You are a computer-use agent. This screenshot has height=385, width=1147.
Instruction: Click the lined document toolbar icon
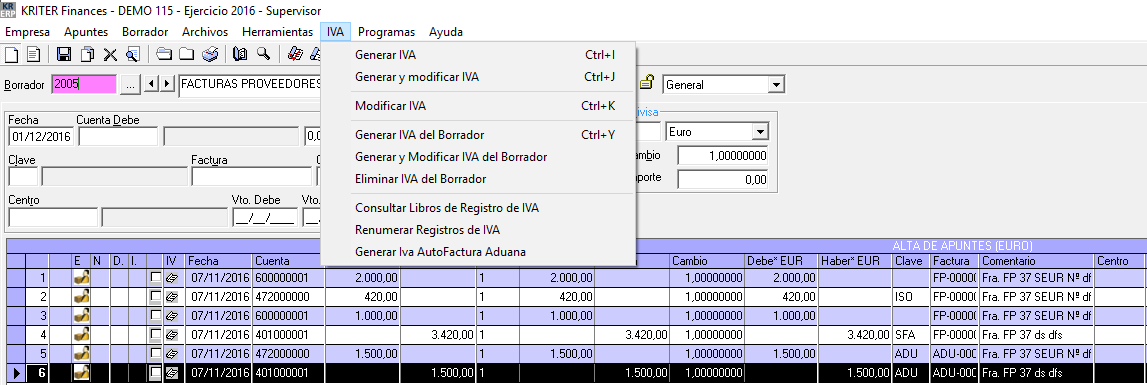point(33,54)
